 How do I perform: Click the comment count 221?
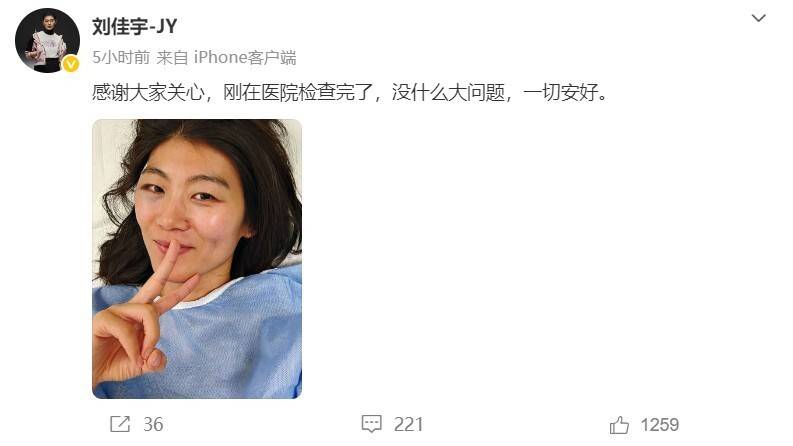tap(408, 424)
